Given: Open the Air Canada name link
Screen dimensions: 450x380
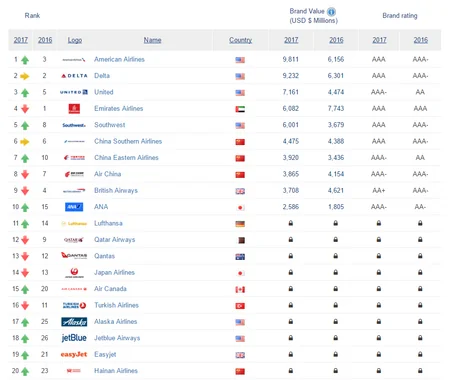Looking at the screenshot, I should tap(110, 289).
